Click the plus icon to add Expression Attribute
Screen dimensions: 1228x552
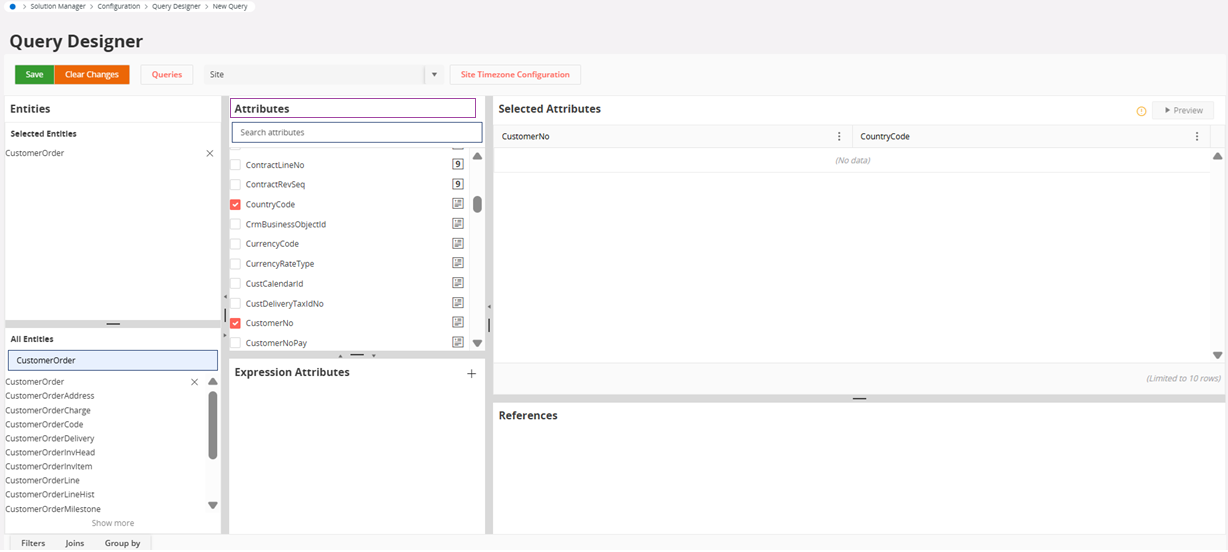(472, 373)
